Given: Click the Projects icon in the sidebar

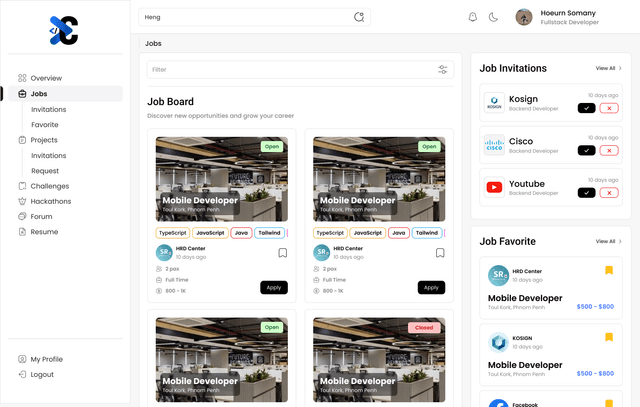Looking at the screenshot, I should [22, 140].
